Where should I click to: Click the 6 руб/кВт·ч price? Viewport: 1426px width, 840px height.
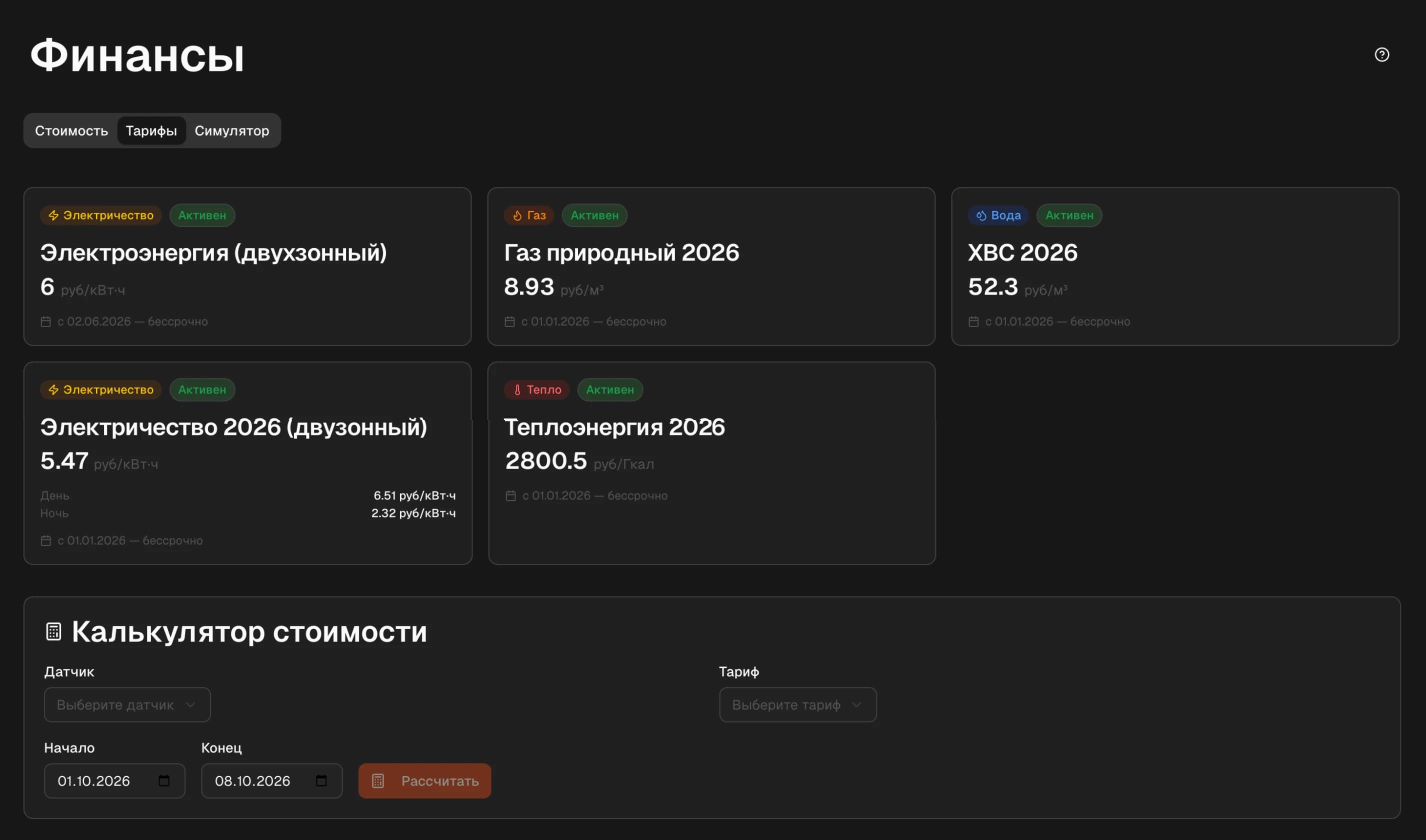(x=82, y=287)
